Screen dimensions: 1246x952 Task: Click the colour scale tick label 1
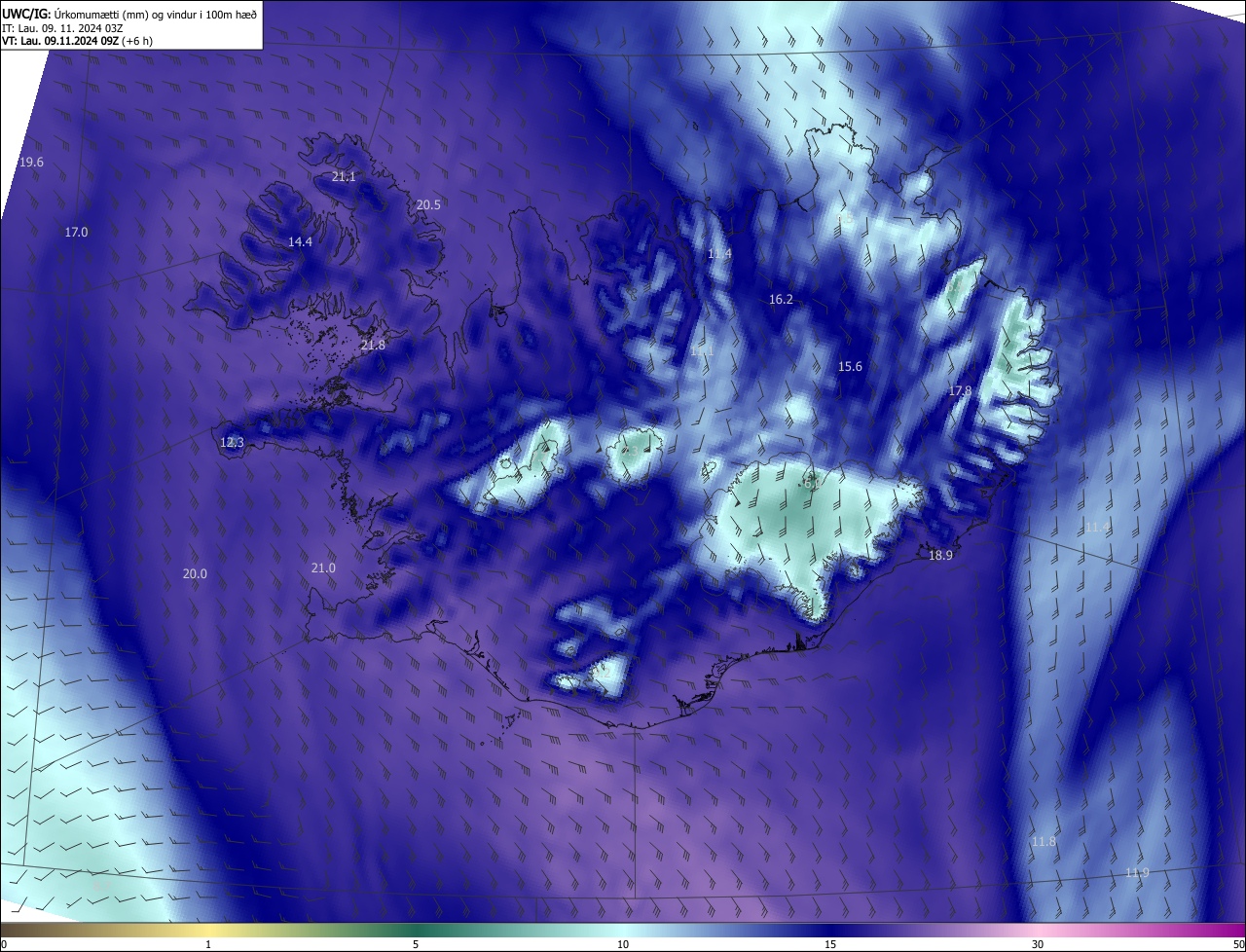click(x=208, y=944)
